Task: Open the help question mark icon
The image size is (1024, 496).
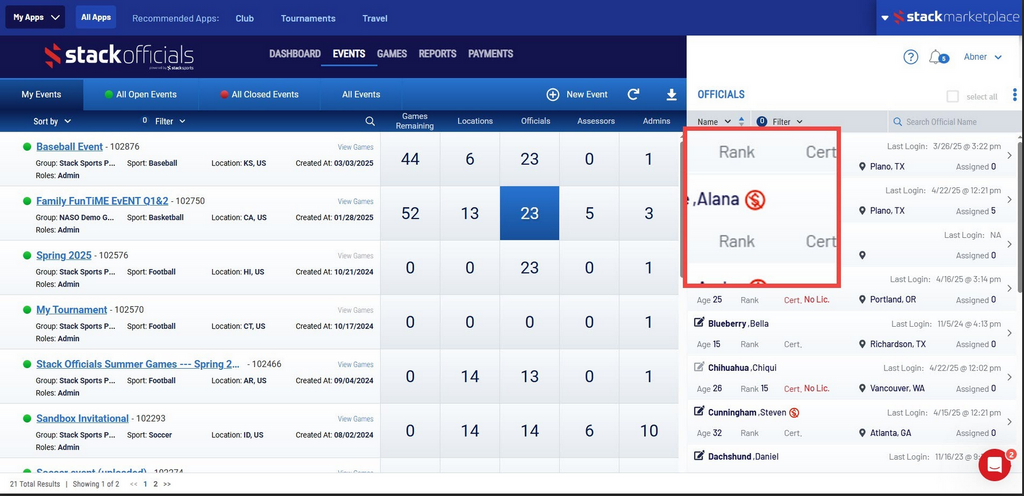Action: (x=910, y=57)
